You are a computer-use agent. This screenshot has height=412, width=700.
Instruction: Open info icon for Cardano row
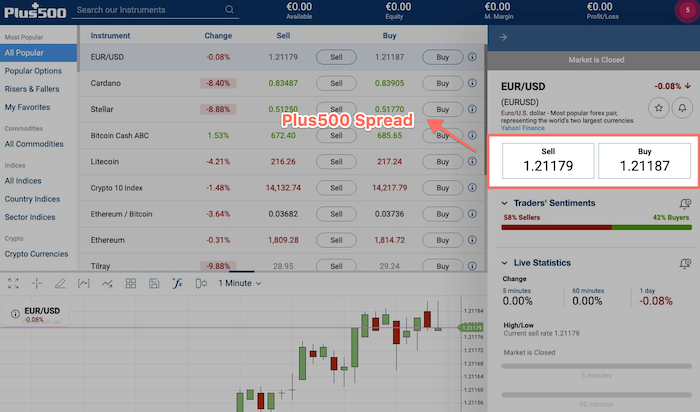[472, 83]
